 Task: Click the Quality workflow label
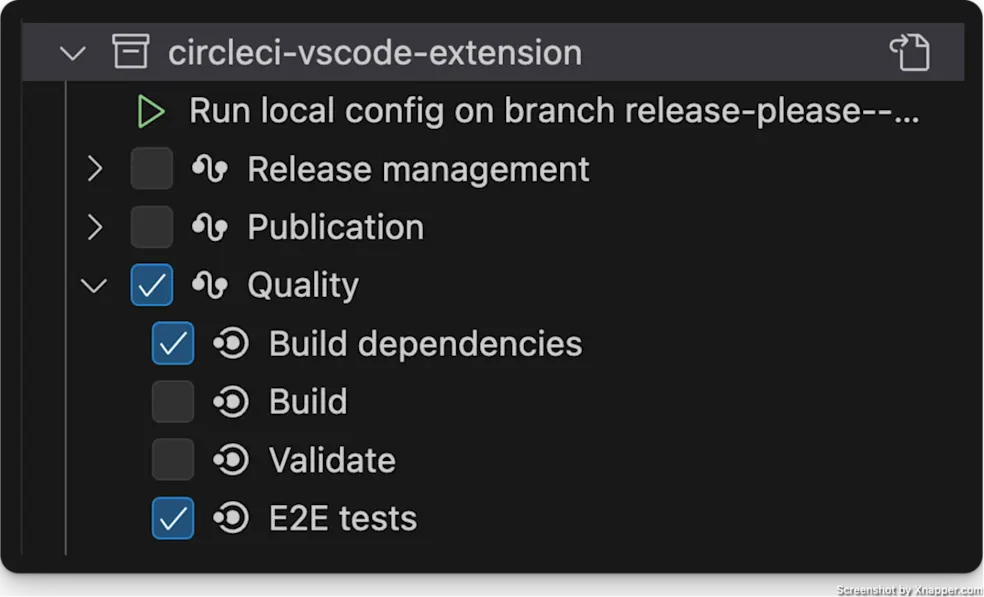(303, 285)
